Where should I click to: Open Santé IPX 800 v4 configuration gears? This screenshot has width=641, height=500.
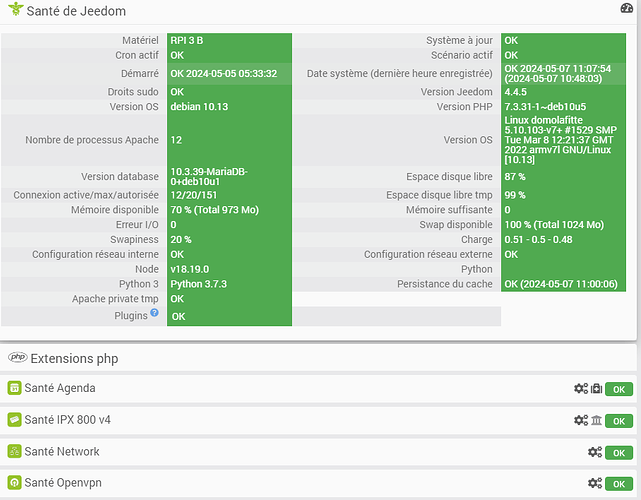coord(580,421)
